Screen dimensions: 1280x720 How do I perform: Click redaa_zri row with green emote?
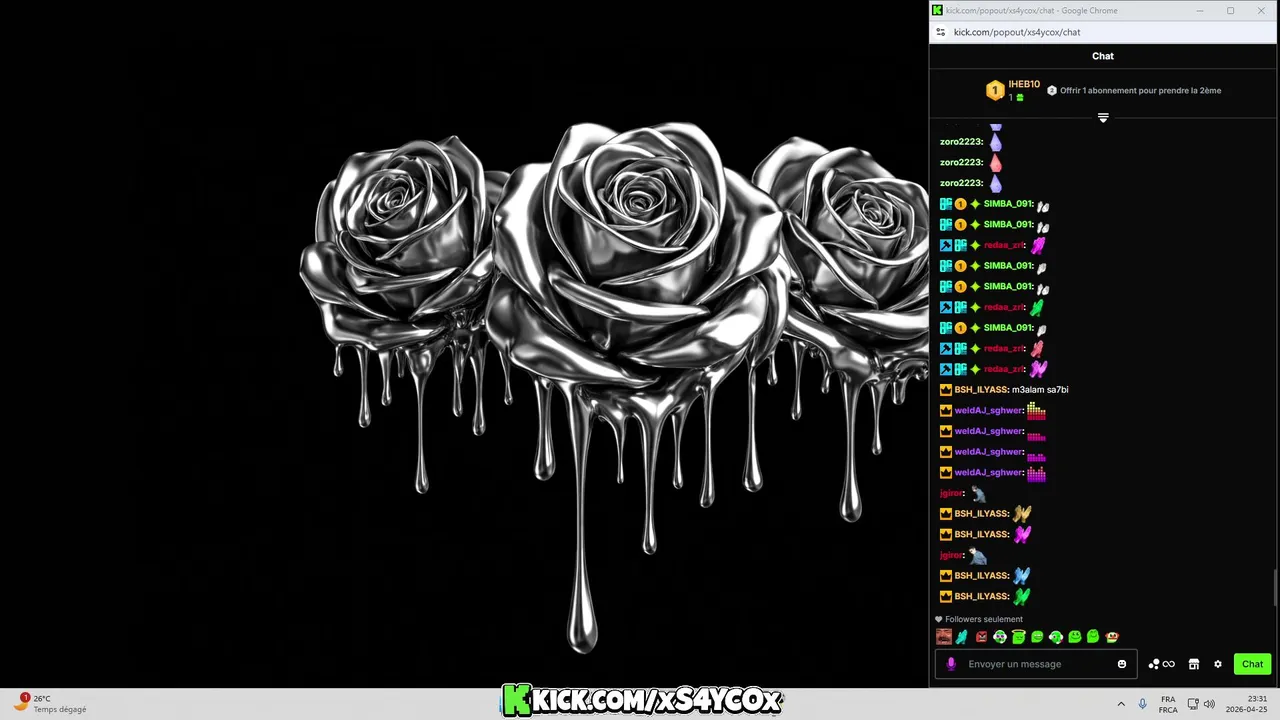[992, 307]
